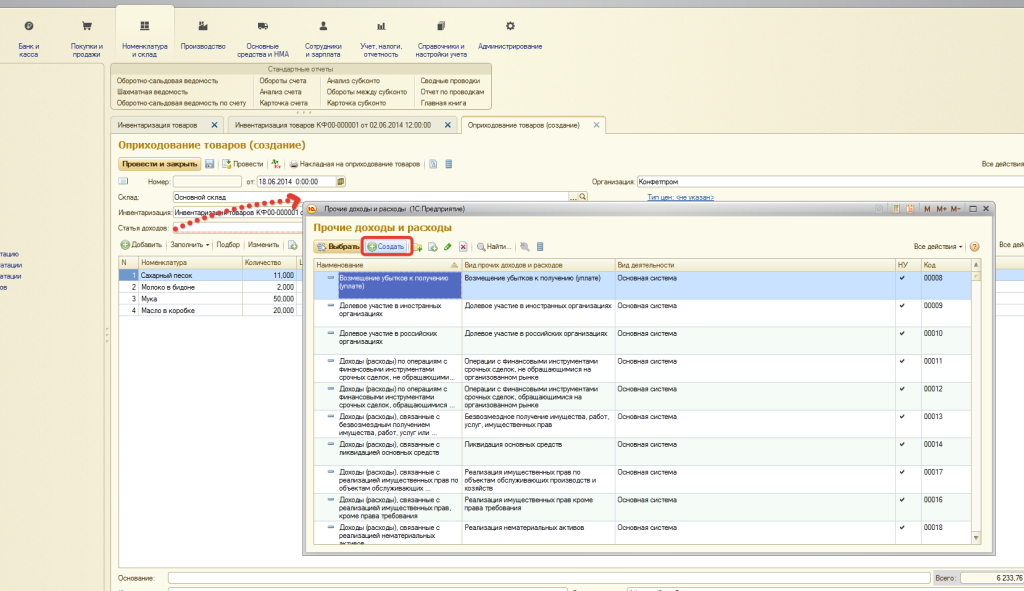Click the list icon at end of document toolbar

tap(449, 164)
